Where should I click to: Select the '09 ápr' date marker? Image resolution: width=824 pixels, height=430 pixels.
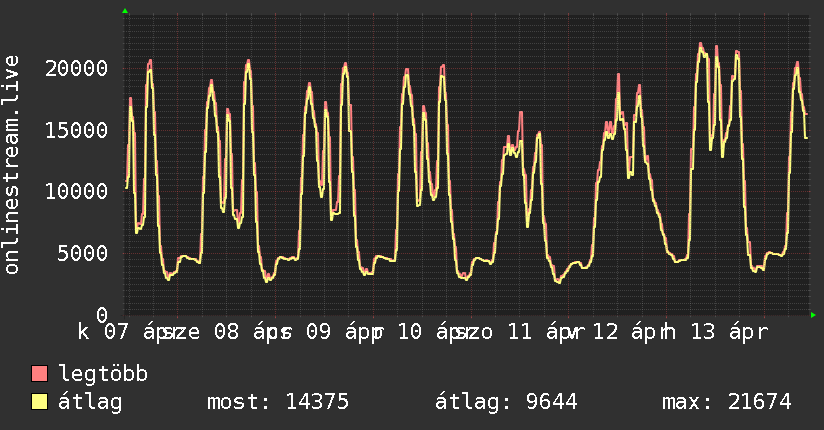pos(339,332)
